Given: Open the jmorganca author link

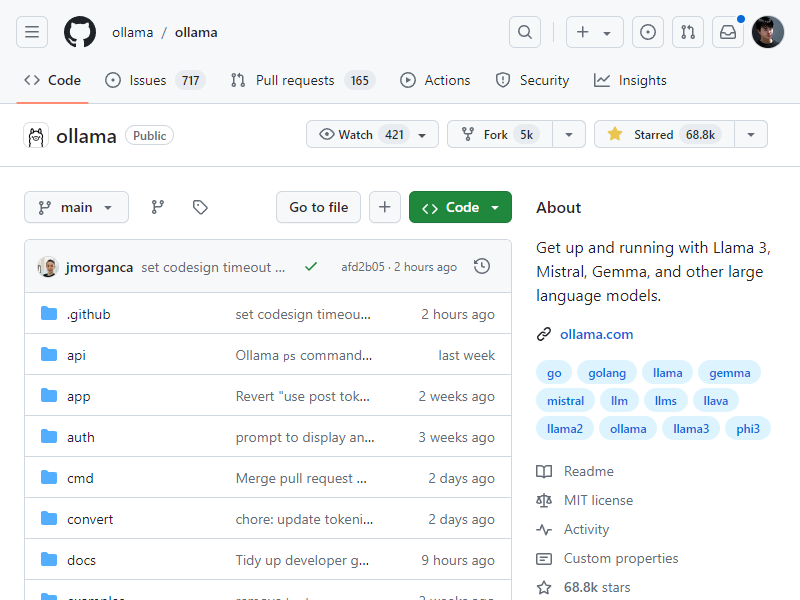Looking at the screenshot, I should coord(99,267).
